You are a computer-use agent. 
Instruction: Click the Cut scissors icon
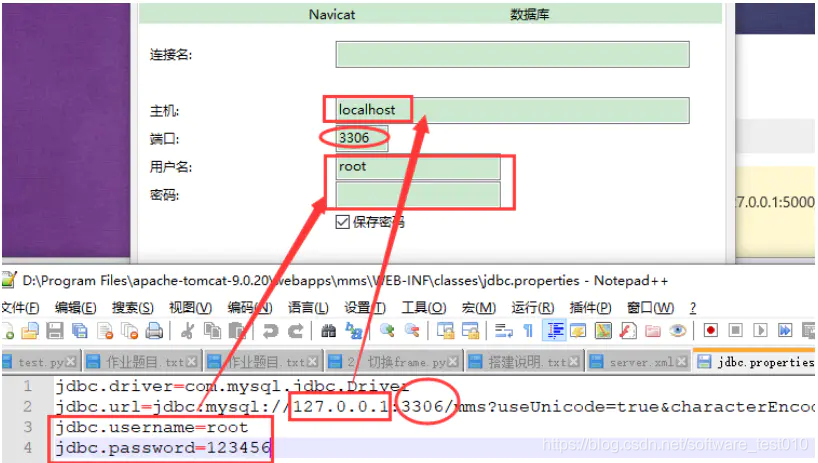[187, 331]
